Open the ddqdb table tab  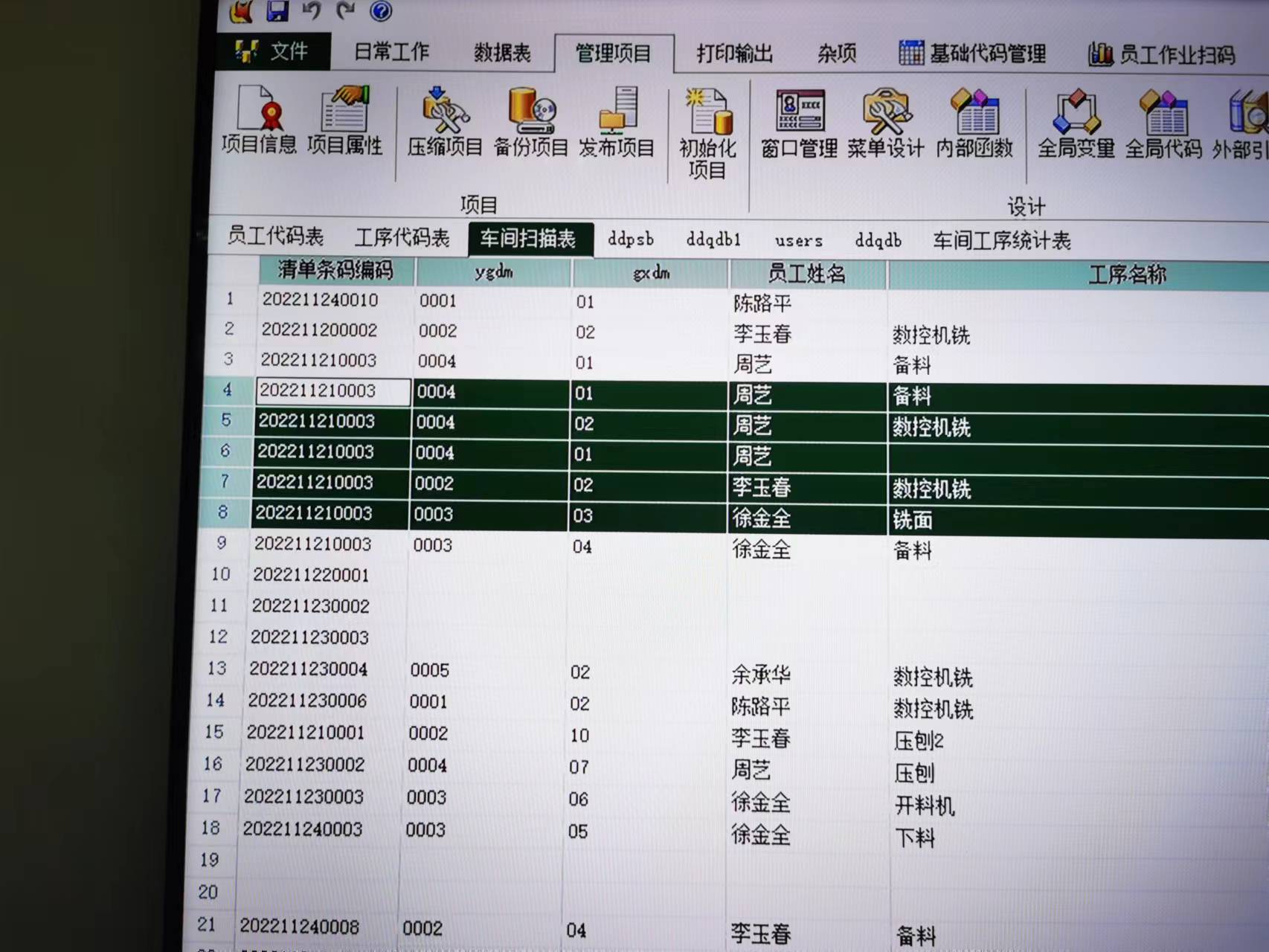click(878, 240)
